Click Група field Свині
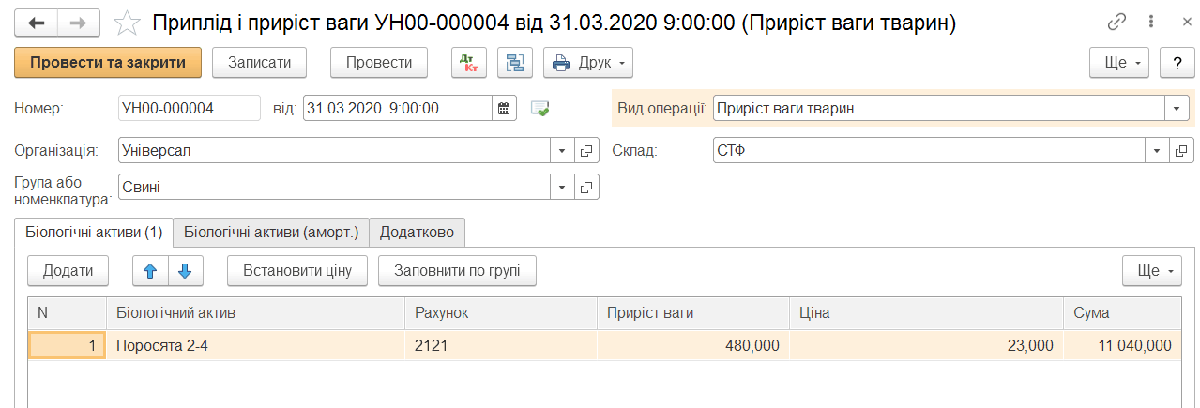Screen dimensions: 1200x408 pos(333,187)
